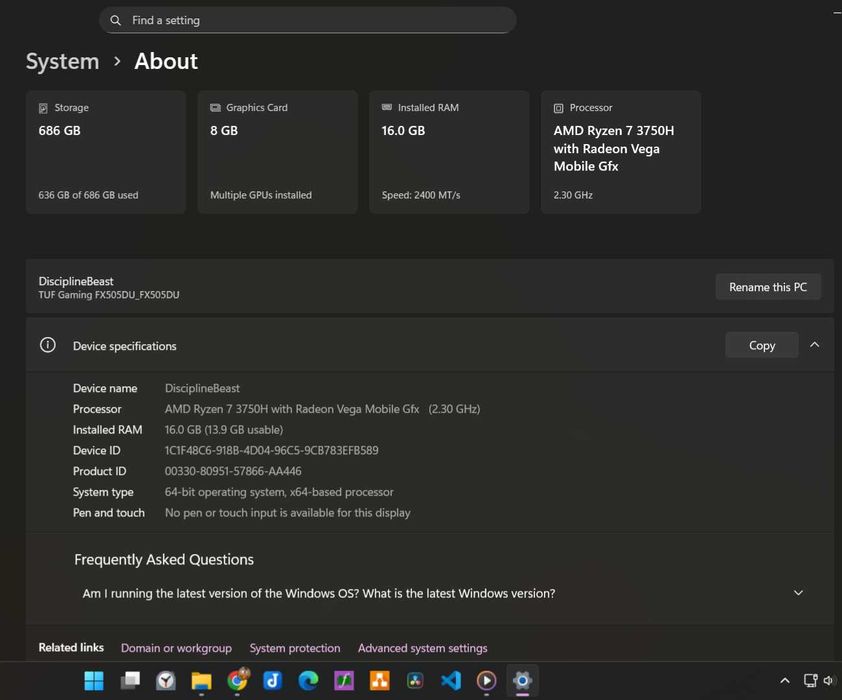
Task: Open Advanced system settings link
Action: coord(423,648)
